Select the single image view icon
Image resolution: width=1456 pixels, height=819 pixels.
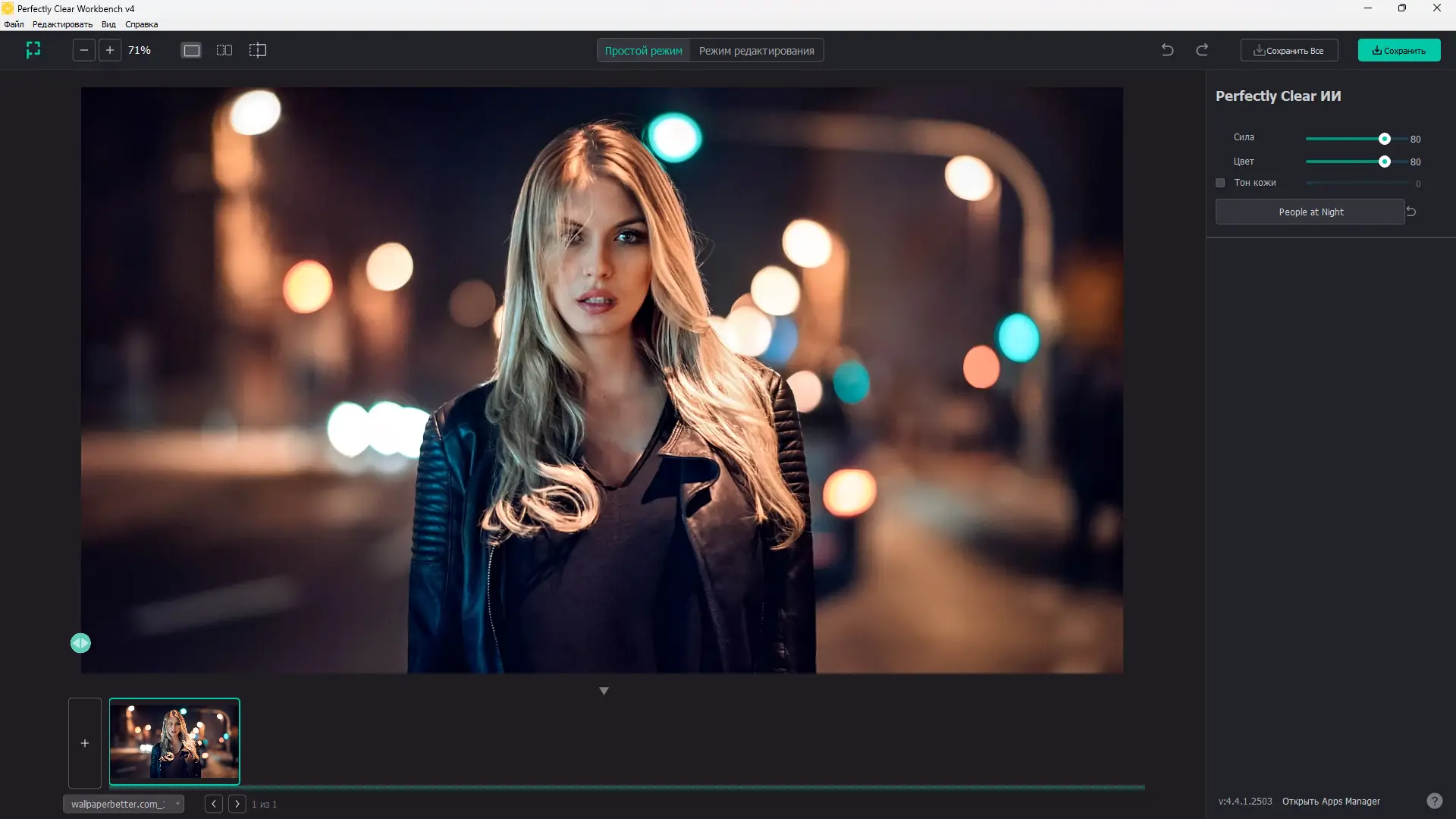point(191,50)
